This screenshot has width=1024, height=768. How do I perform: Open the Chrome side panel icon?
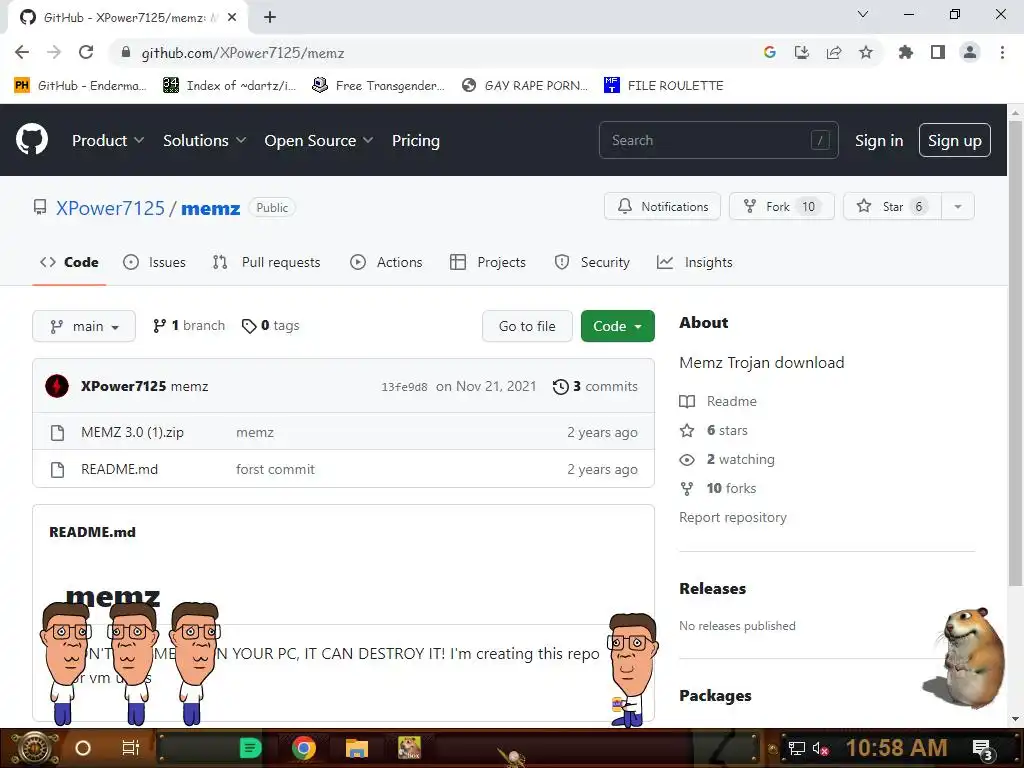tap(938, 52)
